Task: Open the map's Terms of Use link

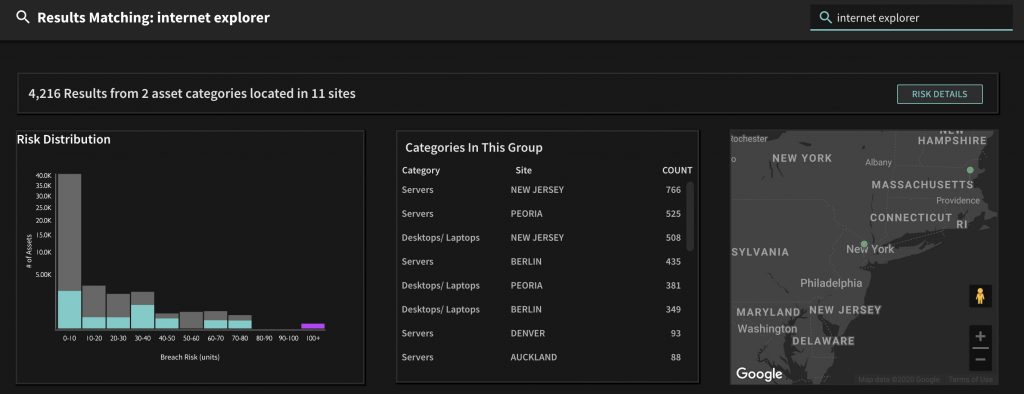Action: 970,380
